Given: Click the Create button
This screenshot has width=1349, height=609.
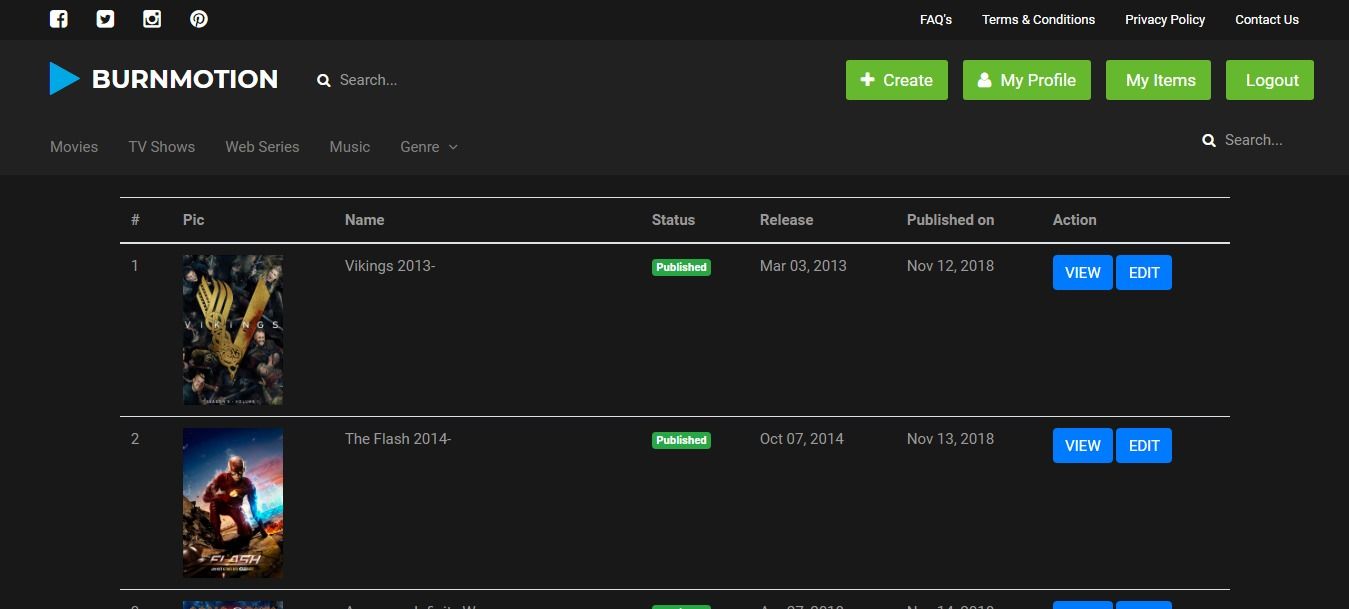Looking at the screenshot, I should [x=897, y=80].
